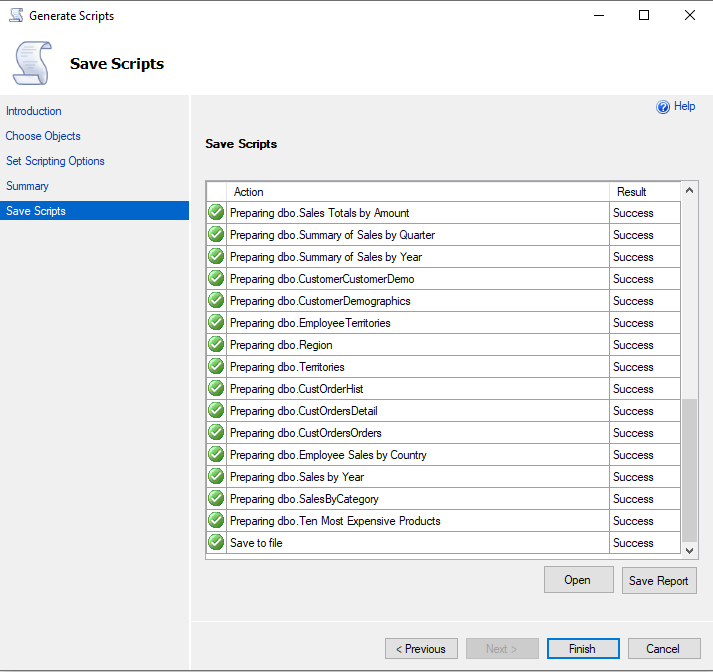
Task: Click the large scroll icon beside Save Scripts heading
Action: (x=32, y=63)
